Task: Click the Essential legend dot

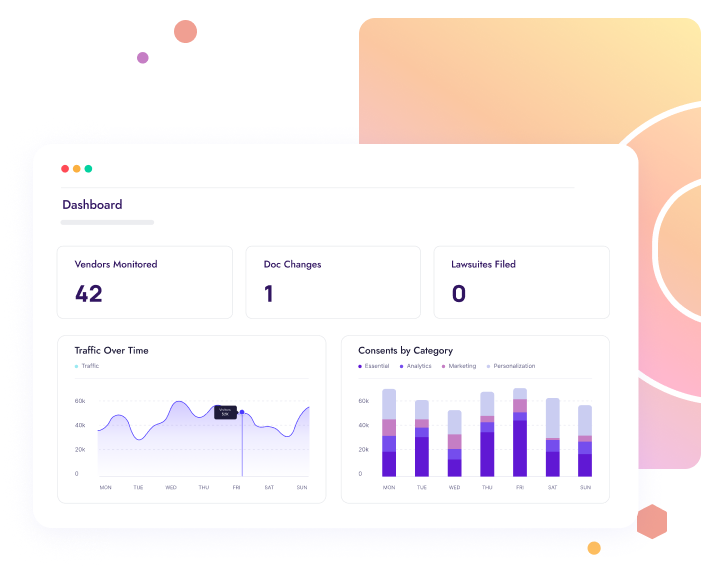Action: click(360, 367)
